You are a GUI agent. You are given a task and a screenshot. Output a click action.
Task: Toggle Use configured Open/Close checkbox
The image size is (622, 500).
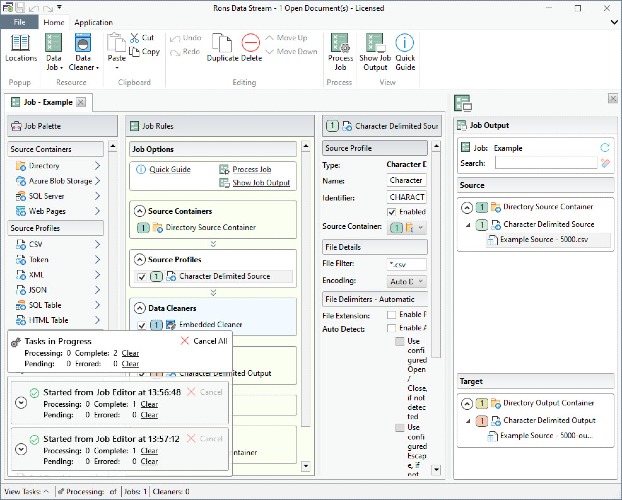400,341
